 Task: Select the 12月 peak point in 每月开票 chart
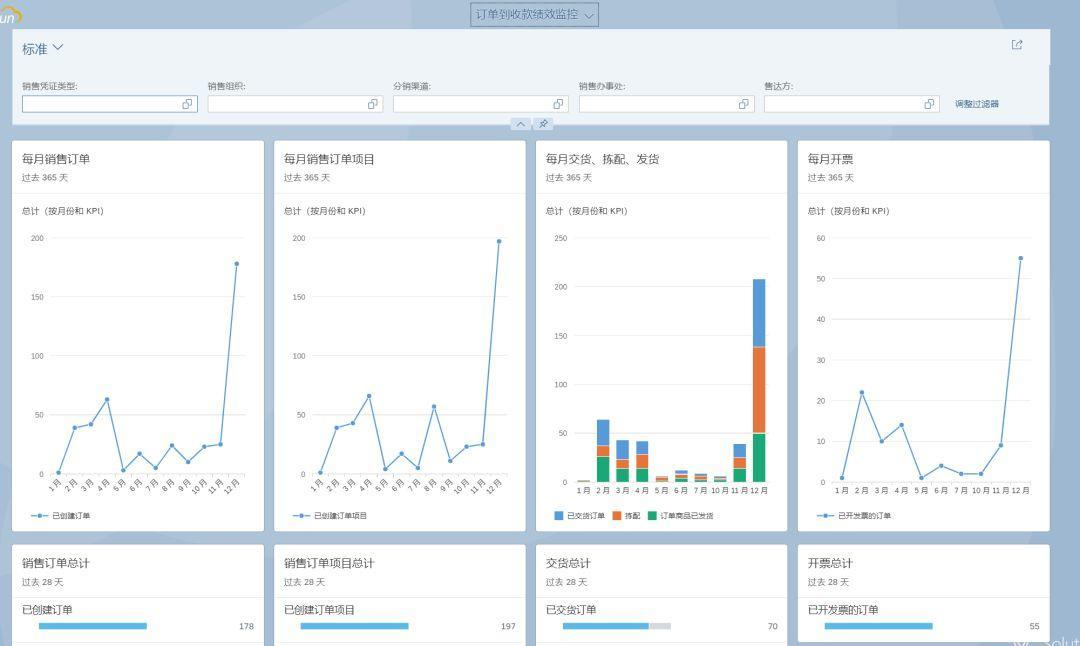coord(1021,258)
